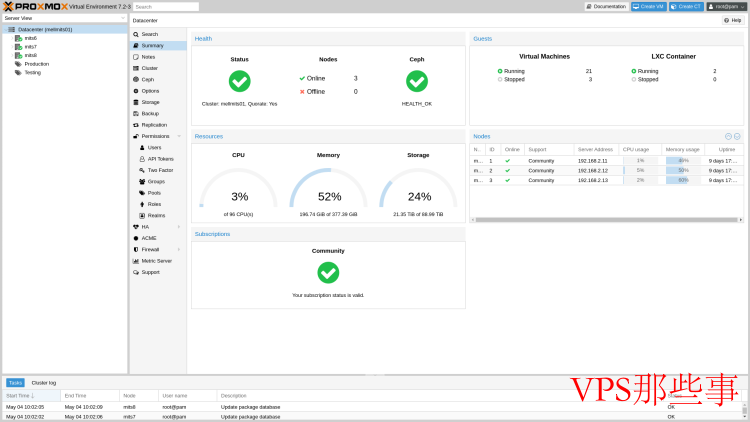Open the Groups icon
The height and width of the screenshot is (422, 750).
pyautogui.click(x=142, y=182)
